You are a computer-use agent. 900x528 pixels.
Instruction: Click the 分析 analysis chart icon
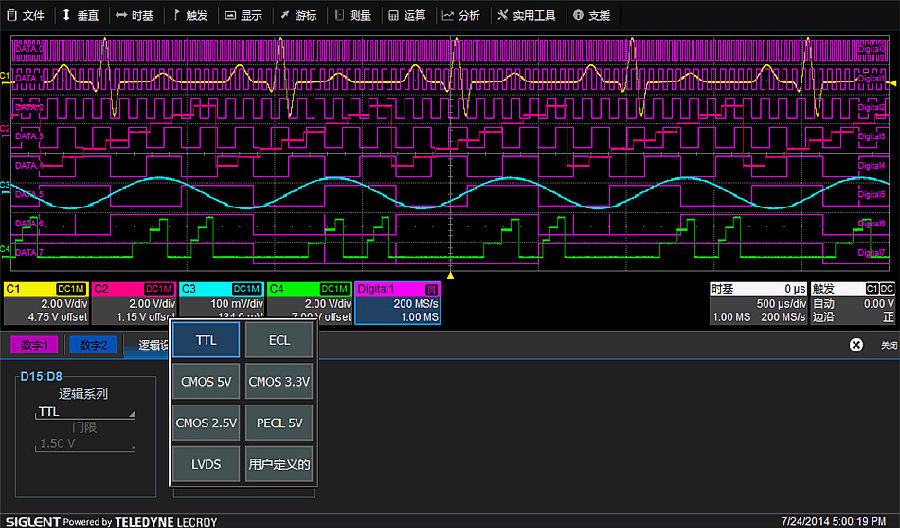pyautogui.click(x=448, y=15)
